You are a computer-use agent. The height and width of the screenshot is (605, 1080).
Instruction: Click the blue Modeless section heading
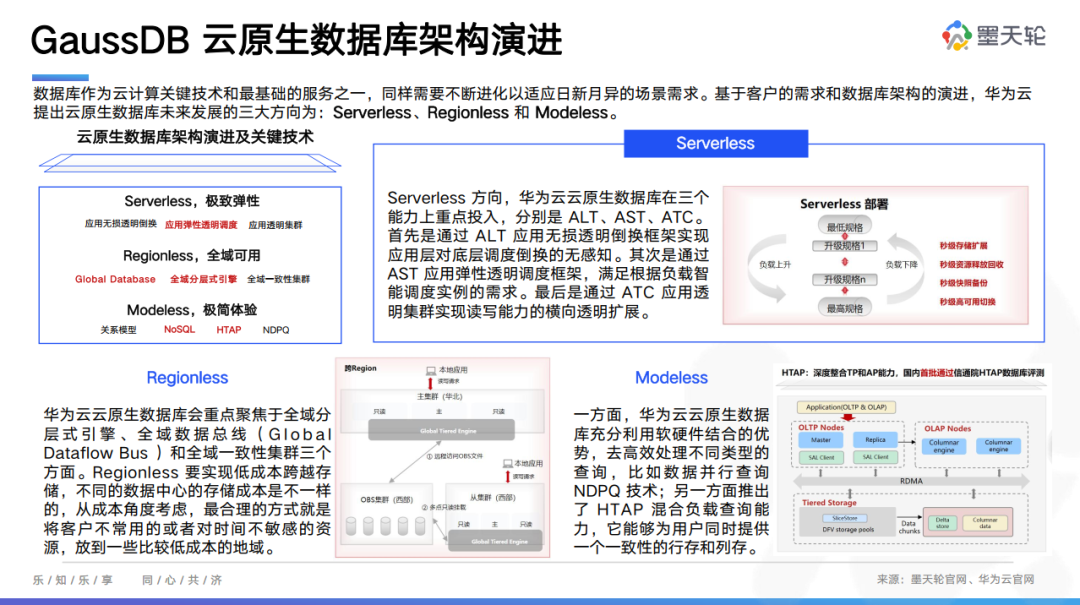click(x=672, y=378)
